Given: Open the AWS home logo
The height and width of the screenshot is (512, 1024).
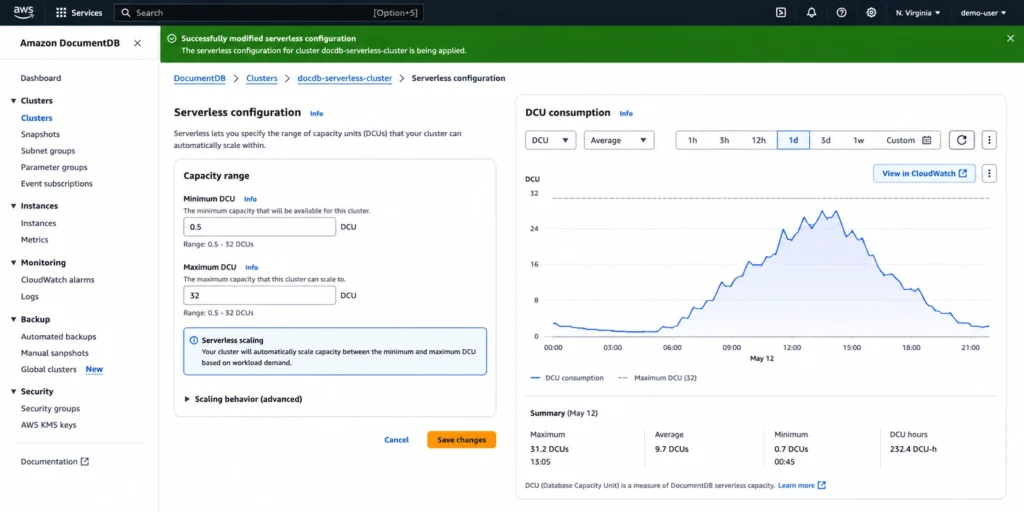Looking at the screenshot, I should (x=24, y=12).
